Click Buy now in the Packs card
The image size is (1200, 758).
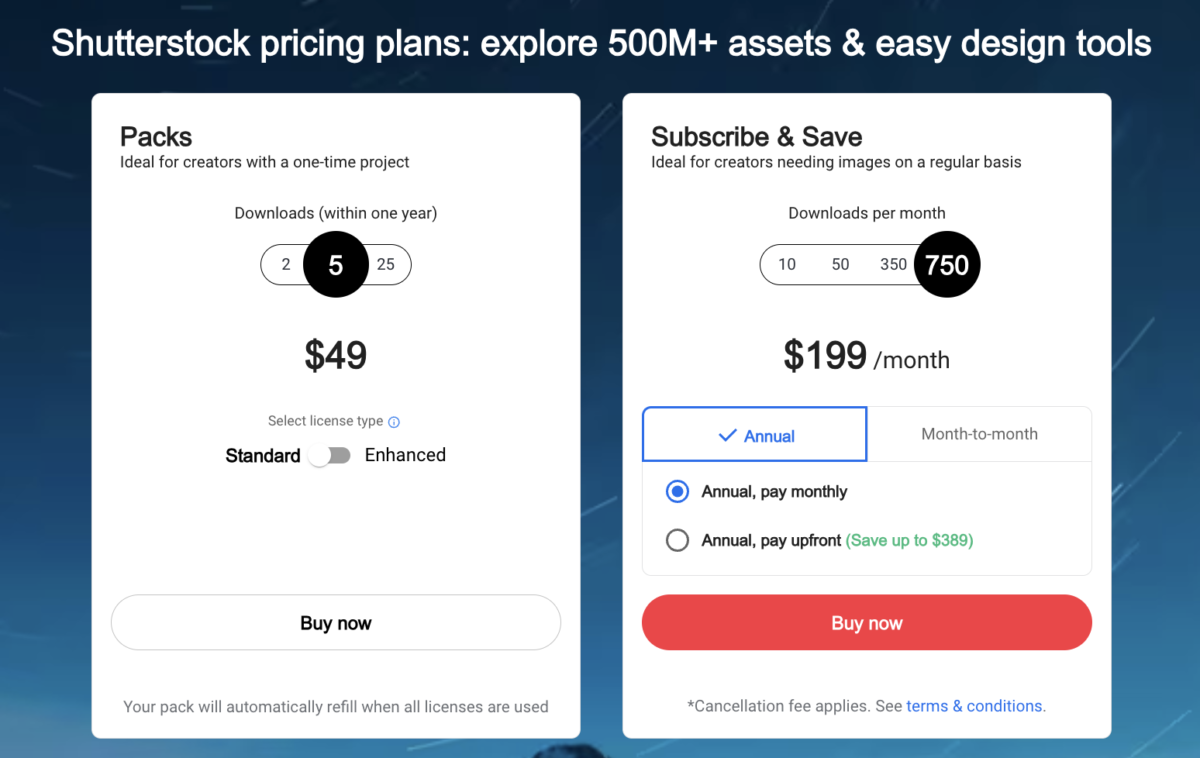[x=335, y=622]
